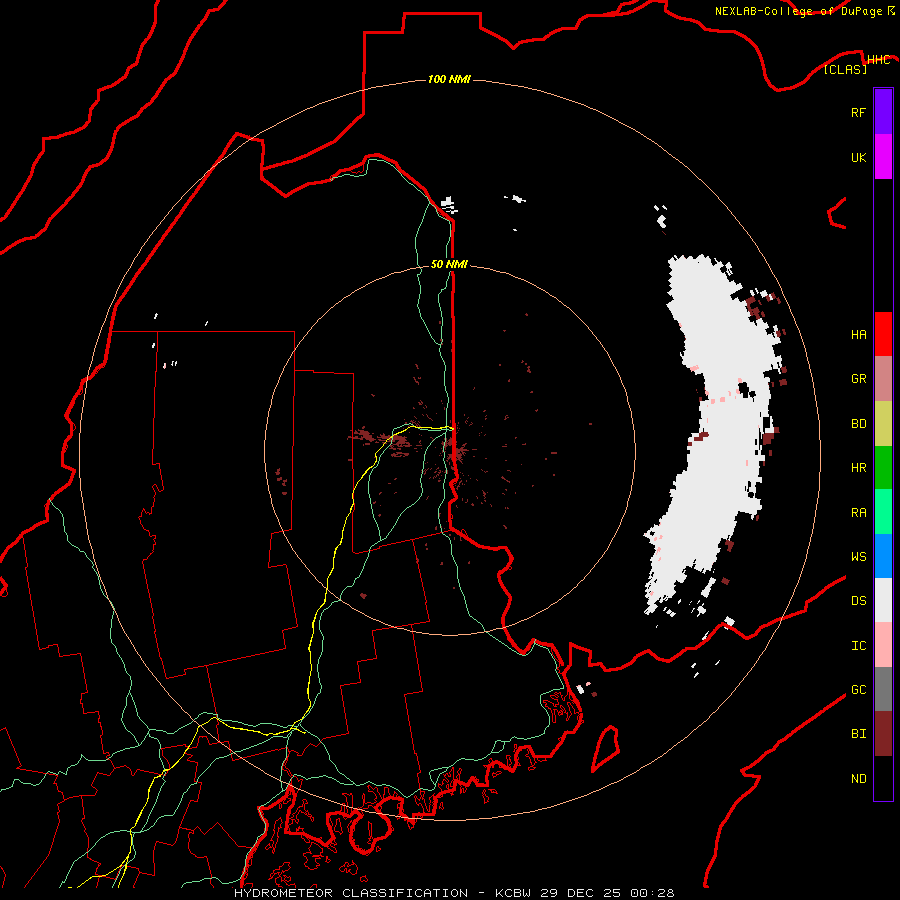Click the RA legend label
This screenshot has width=900, height=900.
(x=858, y=513)
